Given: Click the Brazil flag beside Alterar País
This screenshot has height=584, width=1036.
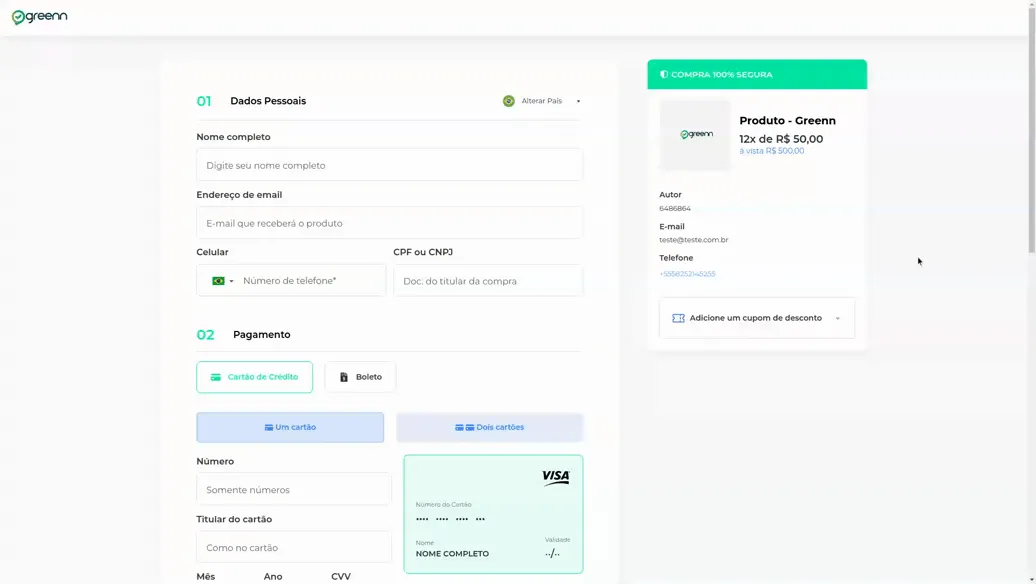Looking at the screenshot, I should coord(509,101).
